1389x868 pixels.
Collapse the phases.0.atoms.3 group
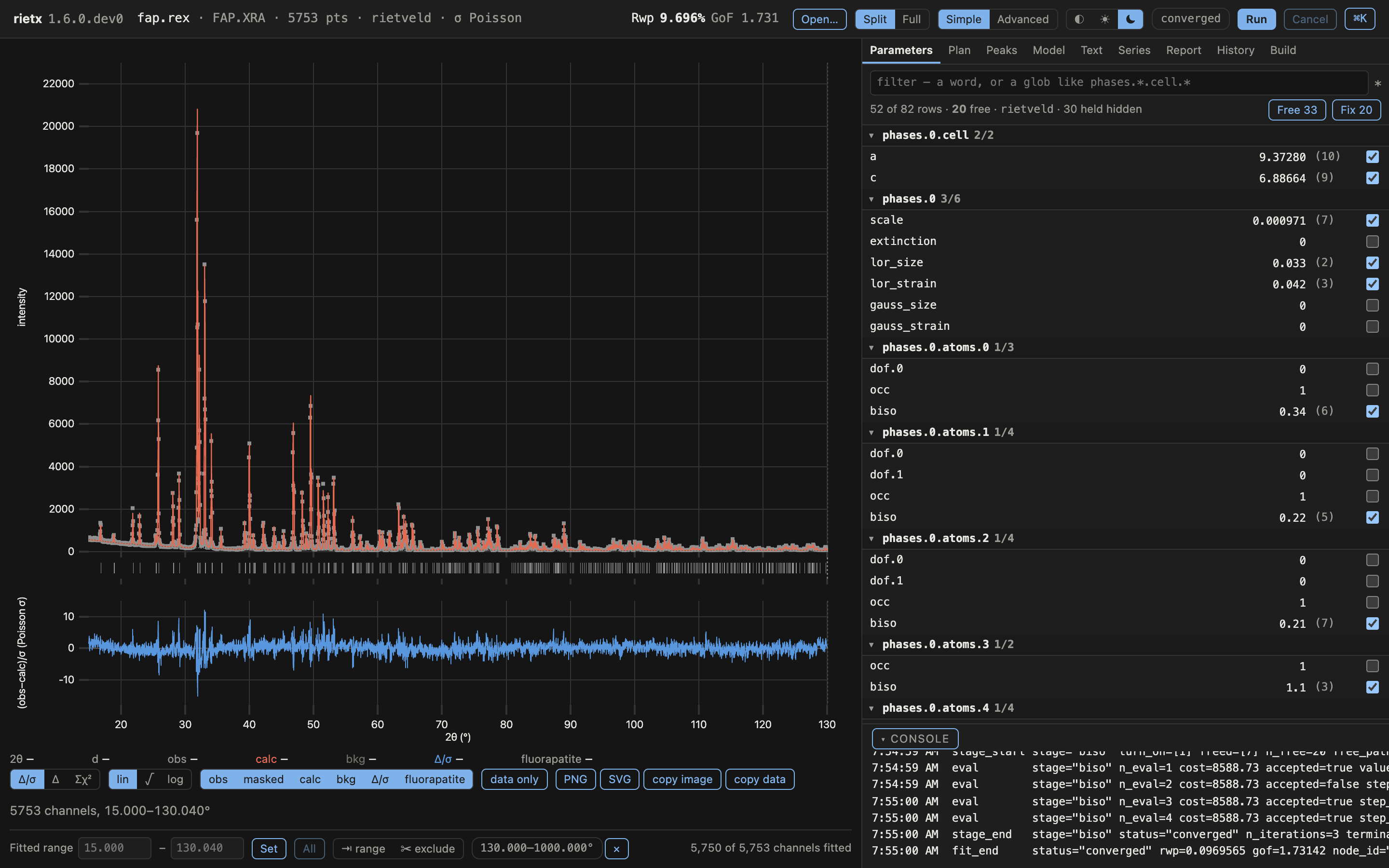[x=872, y=645]
